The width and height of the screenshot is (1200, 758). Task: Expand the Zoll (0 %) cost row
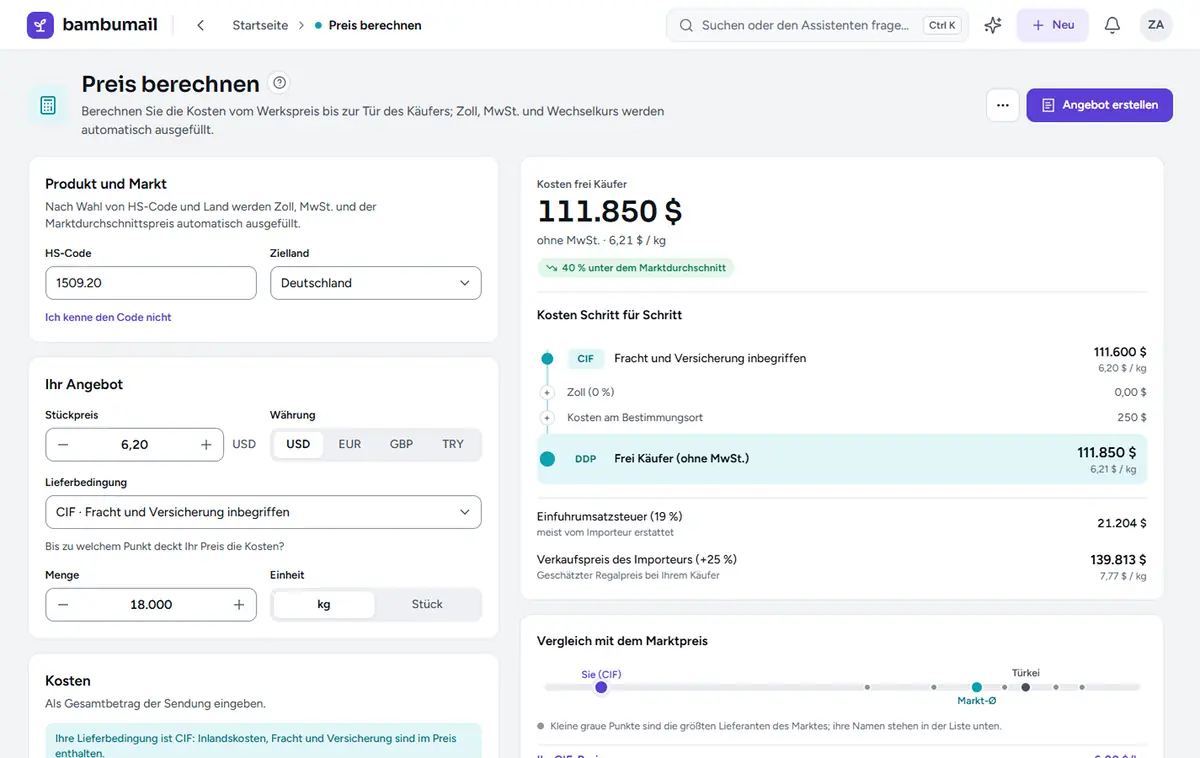(x=547, y=393)
